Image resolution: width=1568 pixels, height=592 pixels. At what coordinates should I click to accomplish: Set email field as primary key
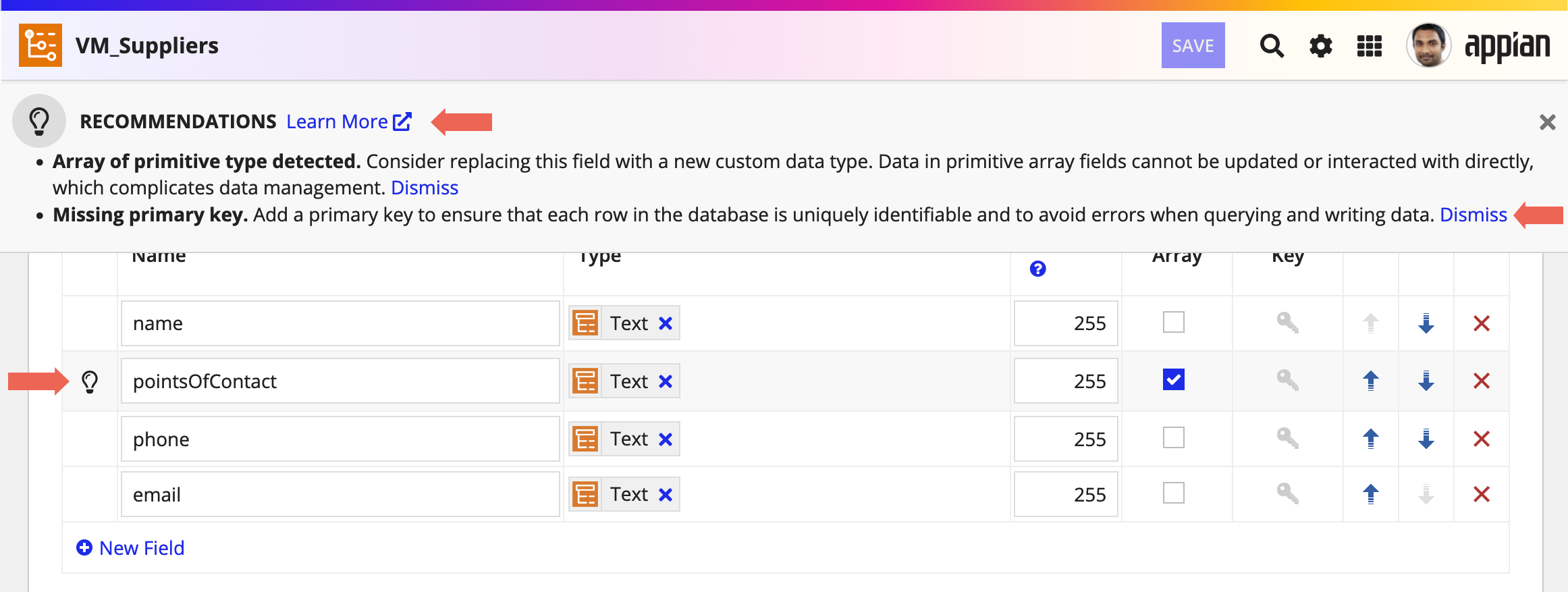click(1287, 494)
